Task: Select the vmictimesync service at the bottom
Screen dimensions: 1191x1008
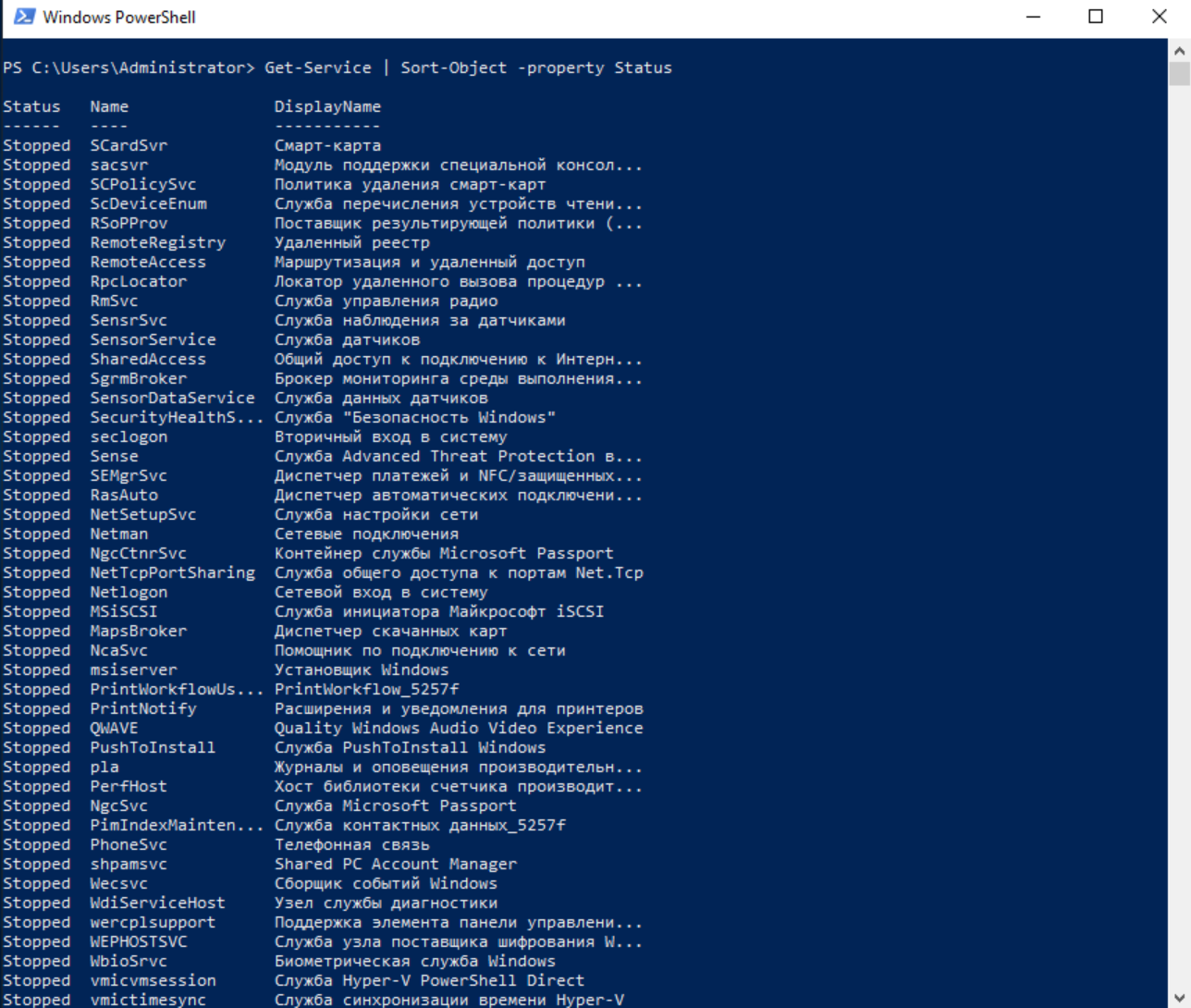Action: coord(148,999)
